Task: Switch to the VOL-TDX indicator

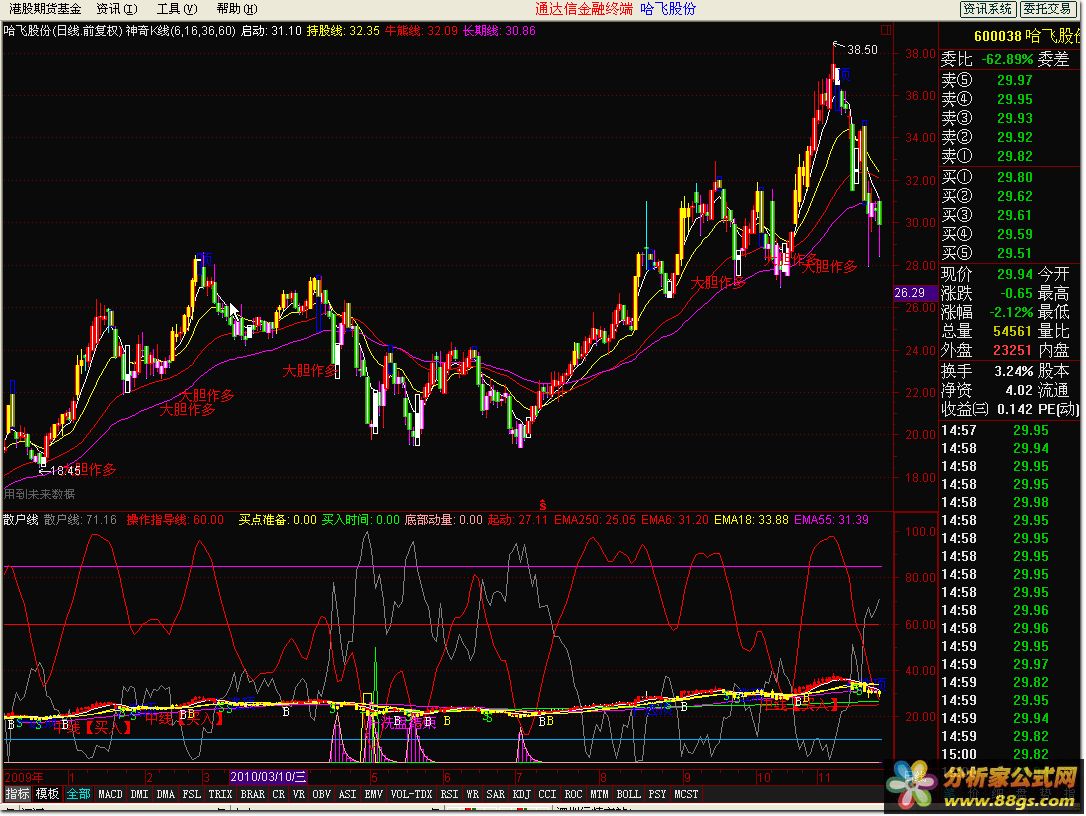Action: (x=411, y=794)
